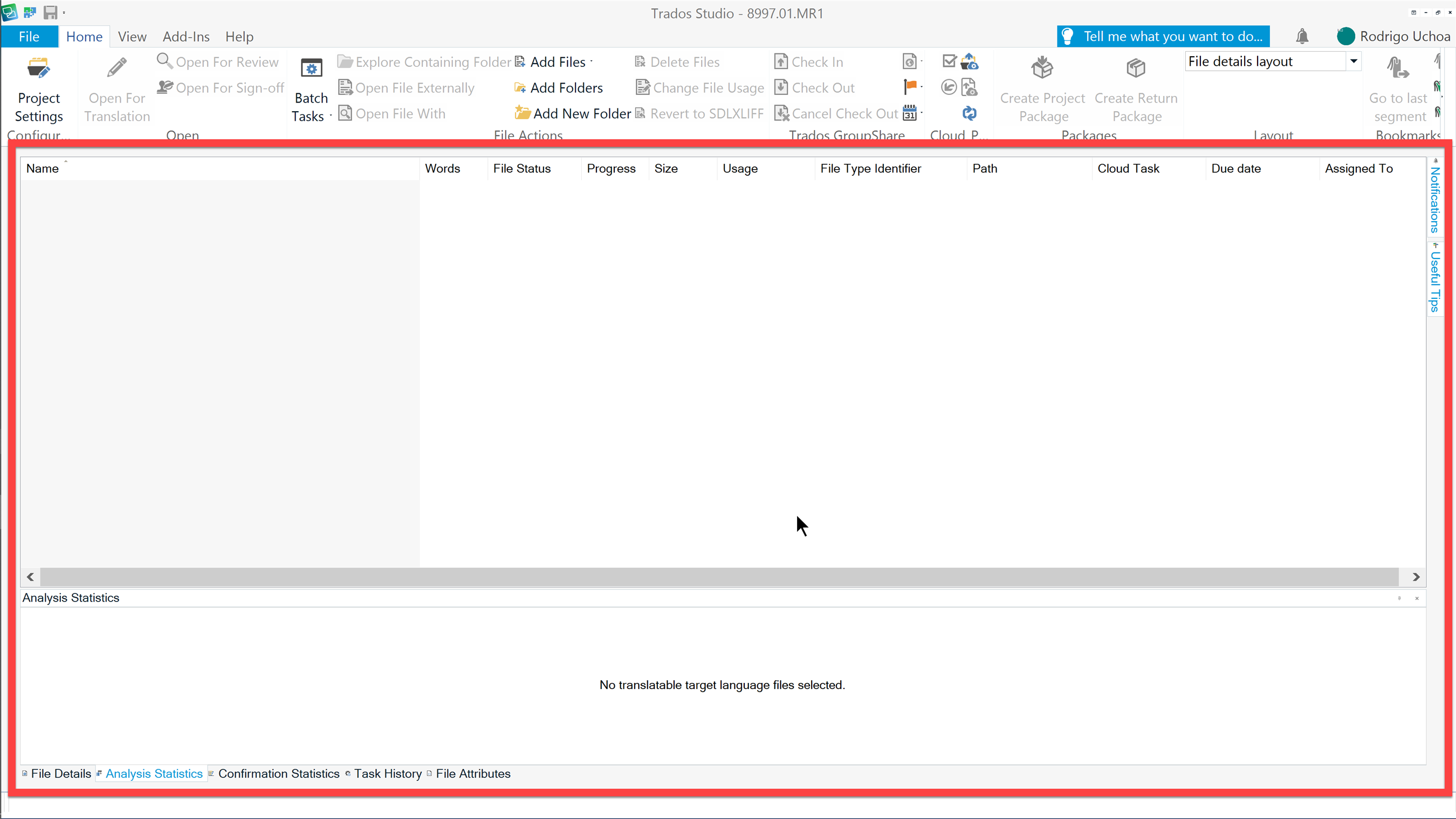Open the Add-Ins ribbon tab
The image size is (1456, 819).
coord(186,37)
